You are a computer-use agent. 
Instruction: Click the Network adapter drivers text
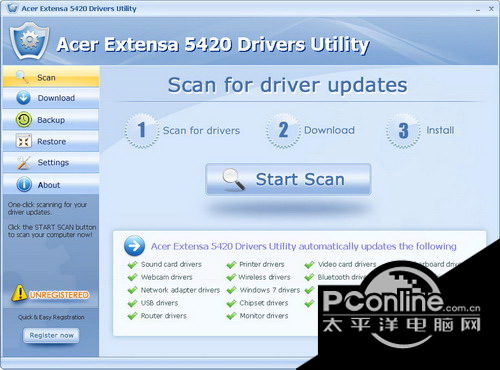[x=180, y=290]
